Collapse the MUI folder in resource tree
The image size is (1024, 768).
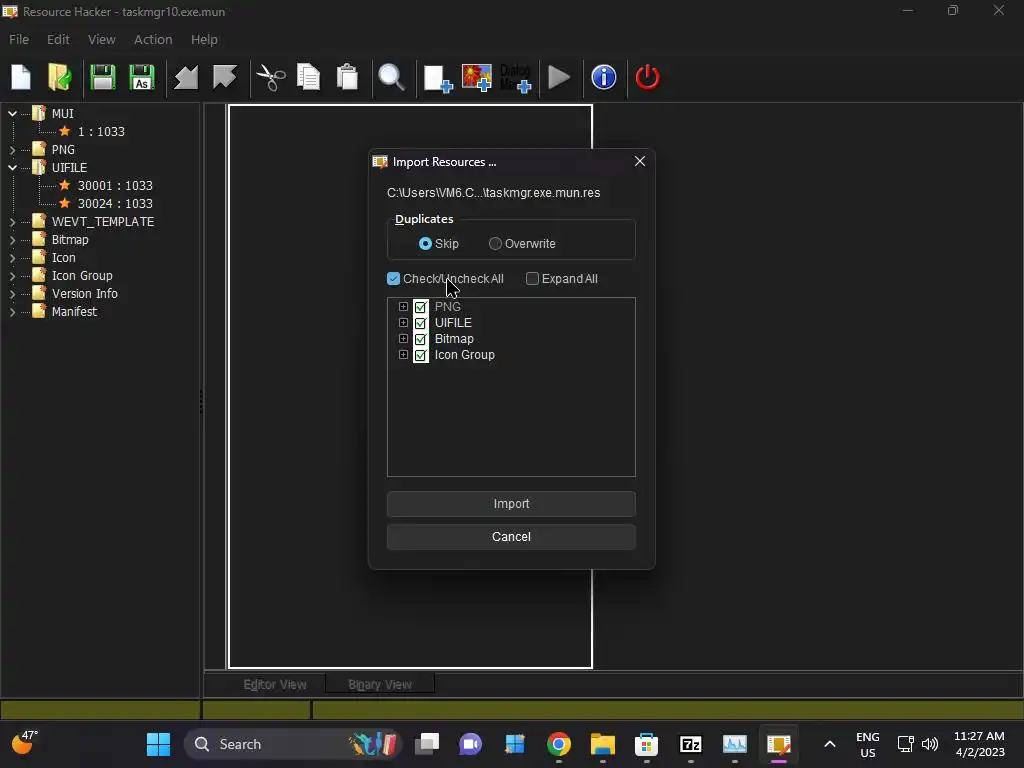pos(12,114)
